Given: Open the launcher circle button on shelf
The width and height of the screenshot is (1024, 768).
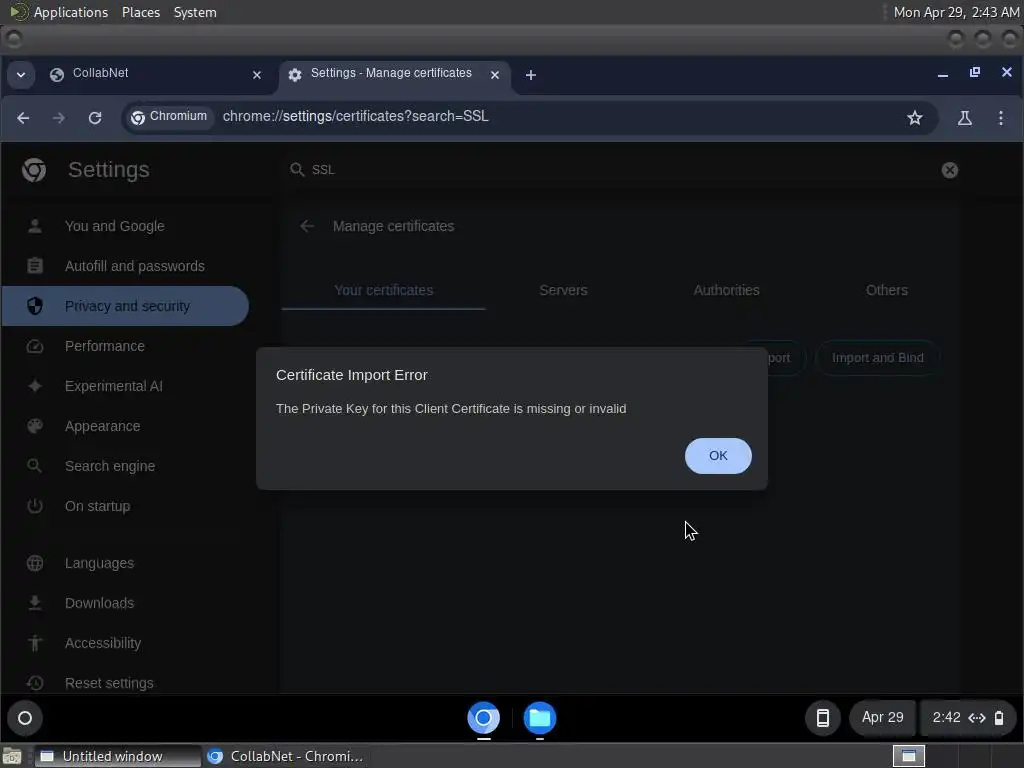Looking at the screenshot, I should pyautogui.click(x=25, y=718).
